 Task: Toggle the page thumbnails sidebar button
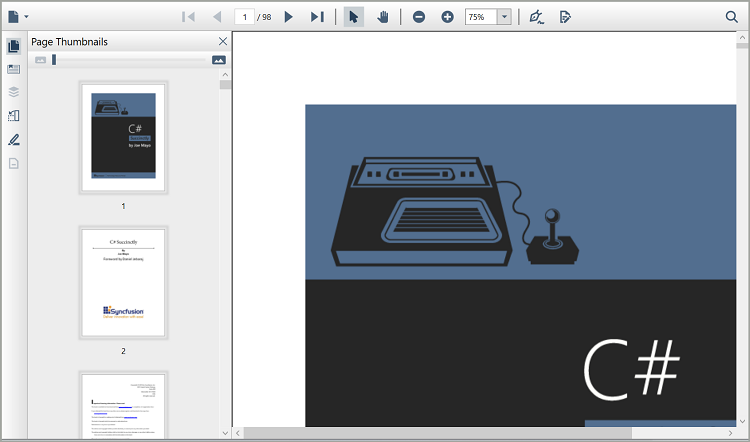(x=14, y=46)
